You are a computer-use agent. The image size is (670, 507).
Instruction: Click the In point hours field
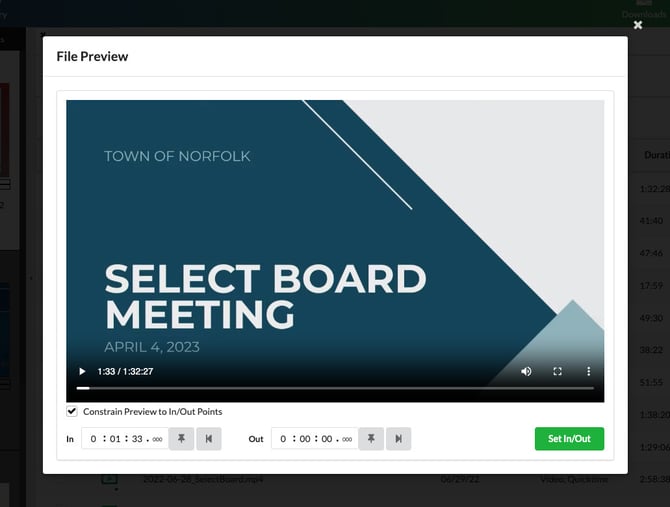click(93, 439)
